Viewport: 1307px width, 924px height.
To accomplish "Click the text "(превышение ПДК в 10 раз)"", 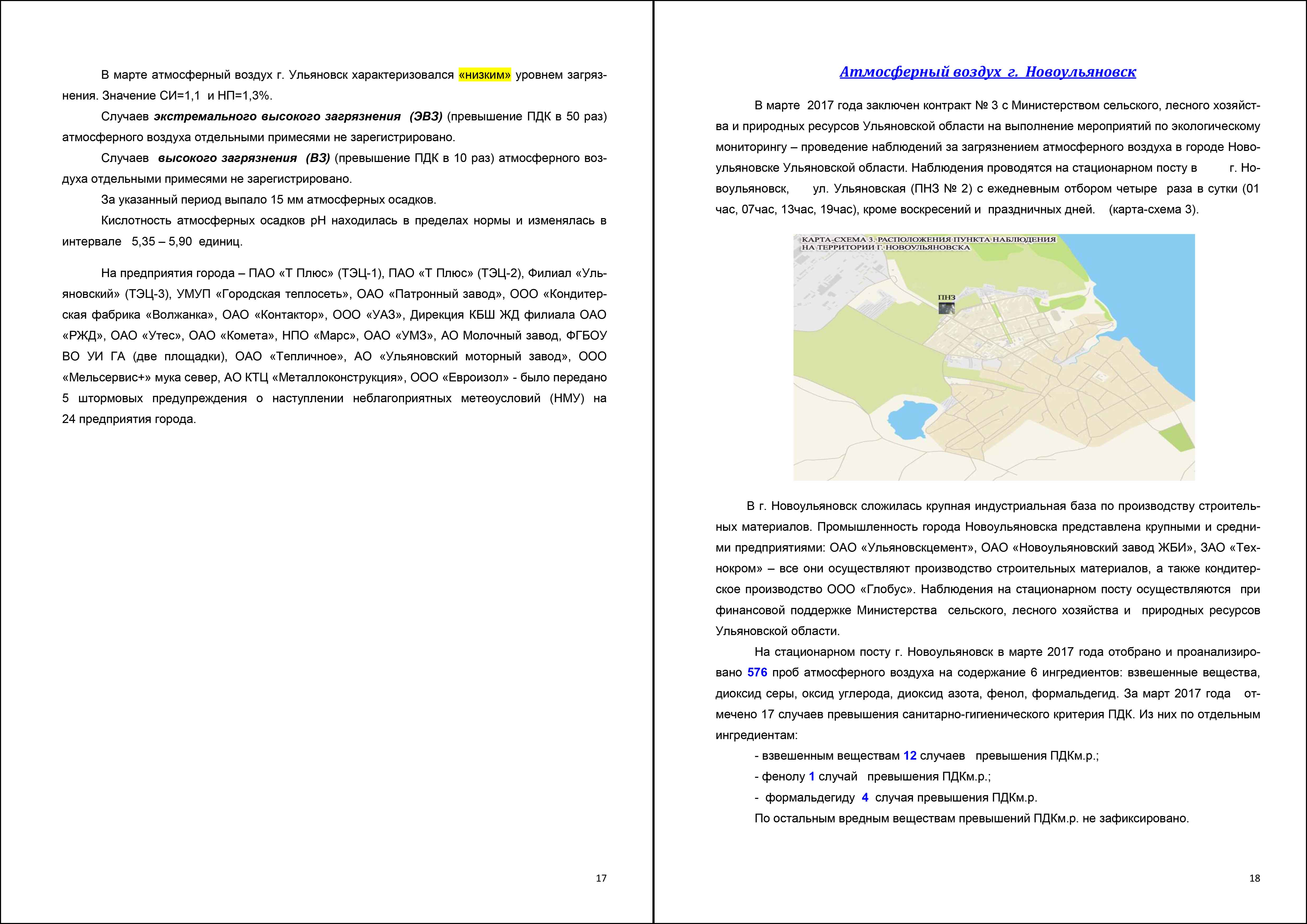I will pos(414,158).
